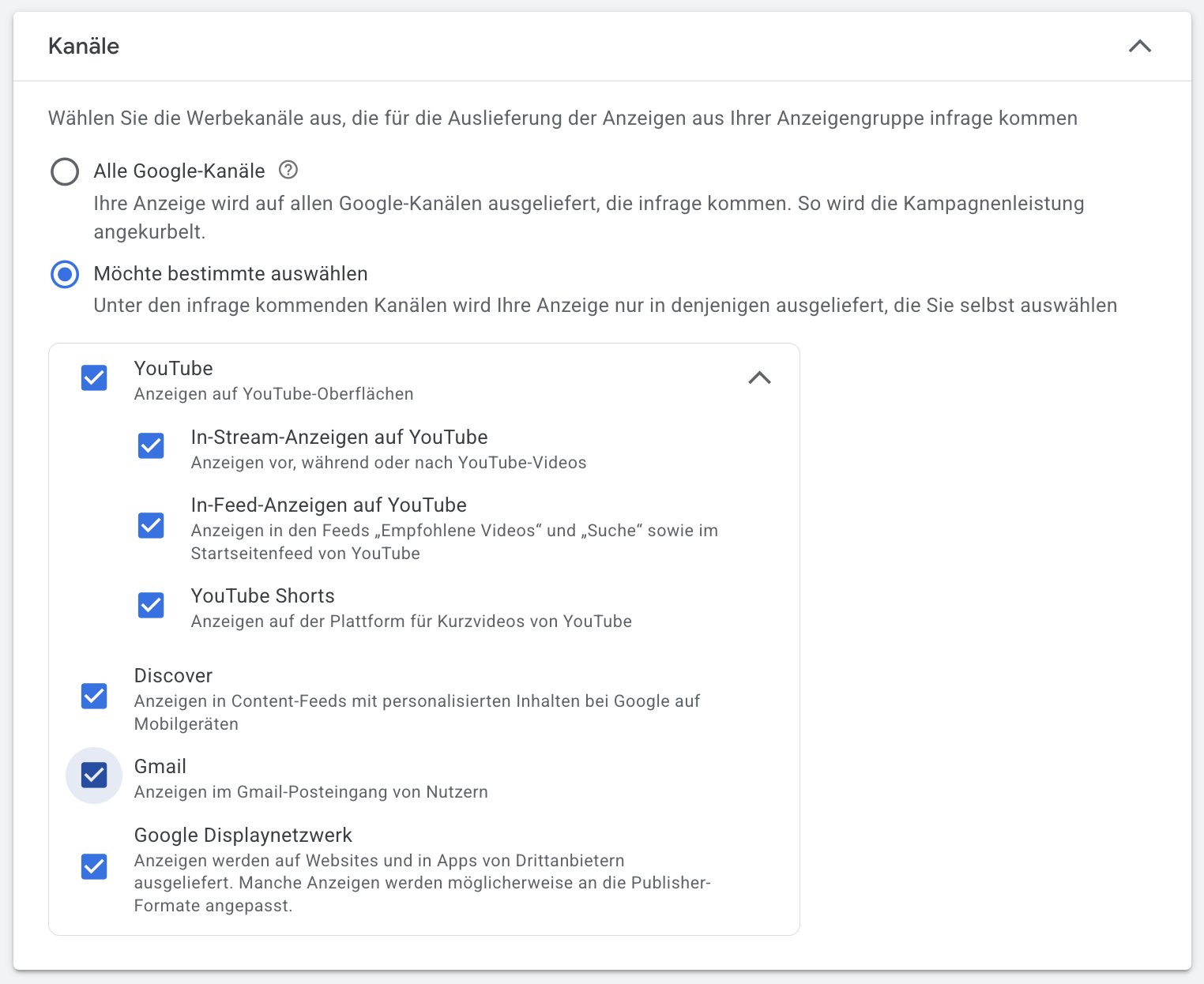The image size is (1204, 984).
Task: Collapse the Kanäle section with chevron
Action: [x=1139, y=46]
